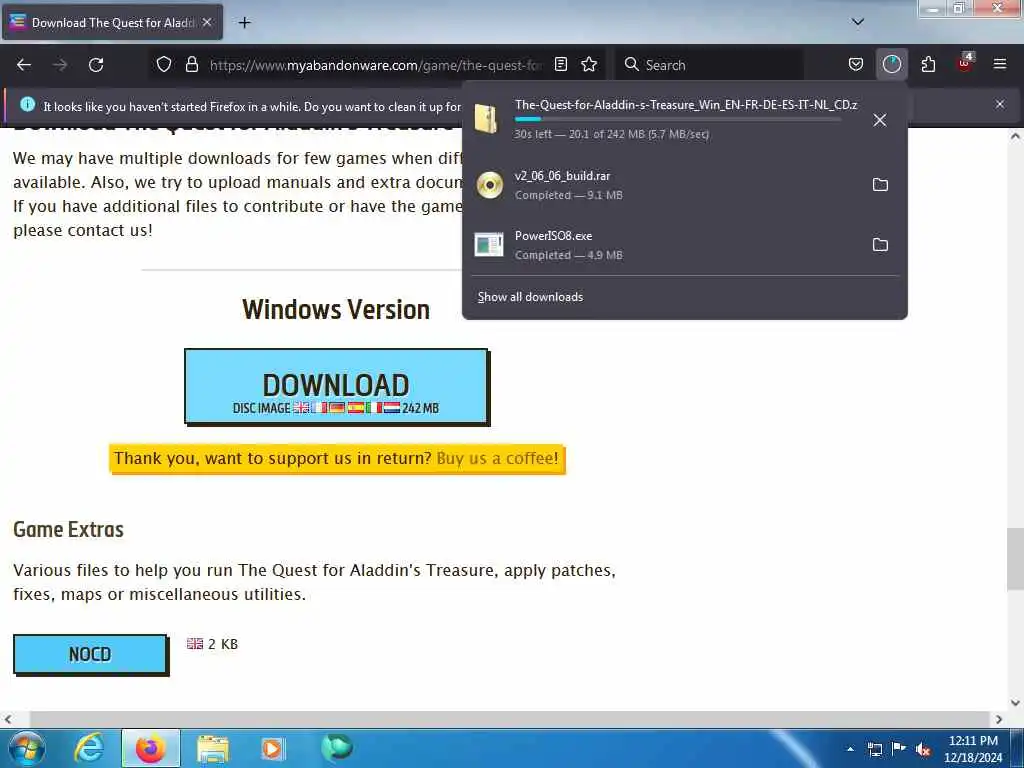Toggle the downloads panel button

click(x=891, y=64)
